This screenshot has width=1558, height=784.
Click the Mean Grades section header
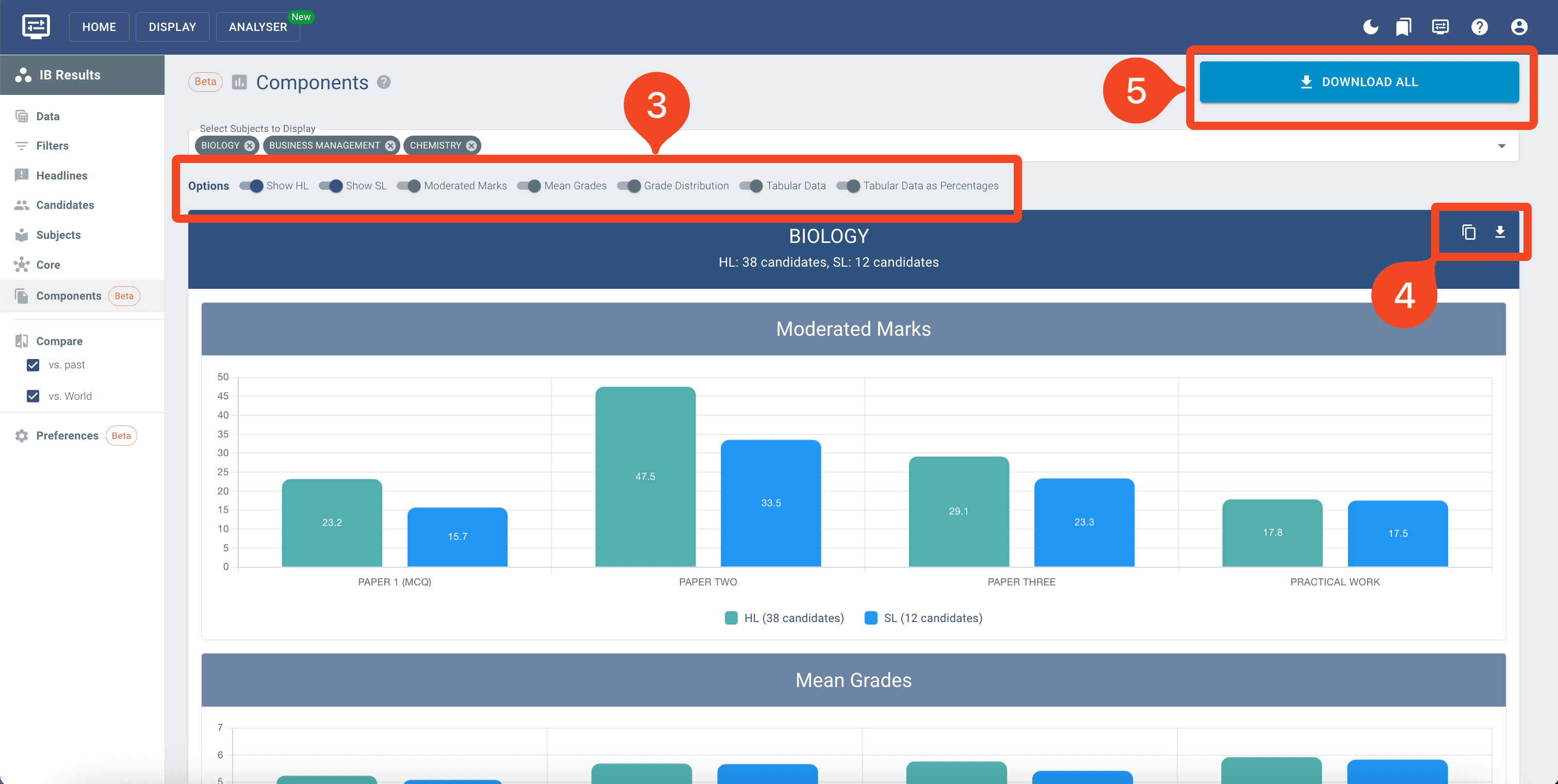pos(853,680)
